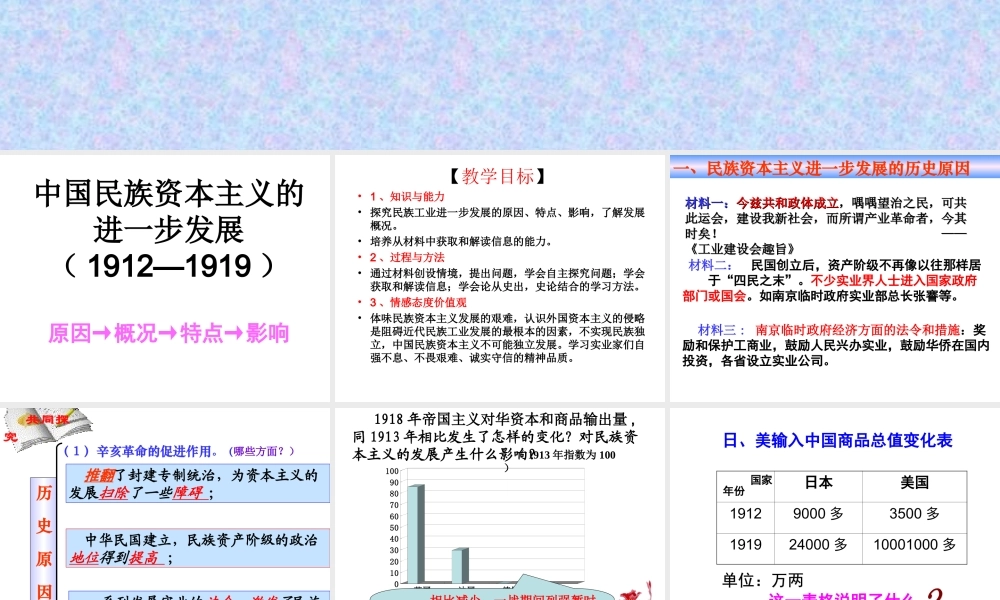Click the red heading 3、情感态度价值观
1000x600 pixels.
click(x=418, y=302)
